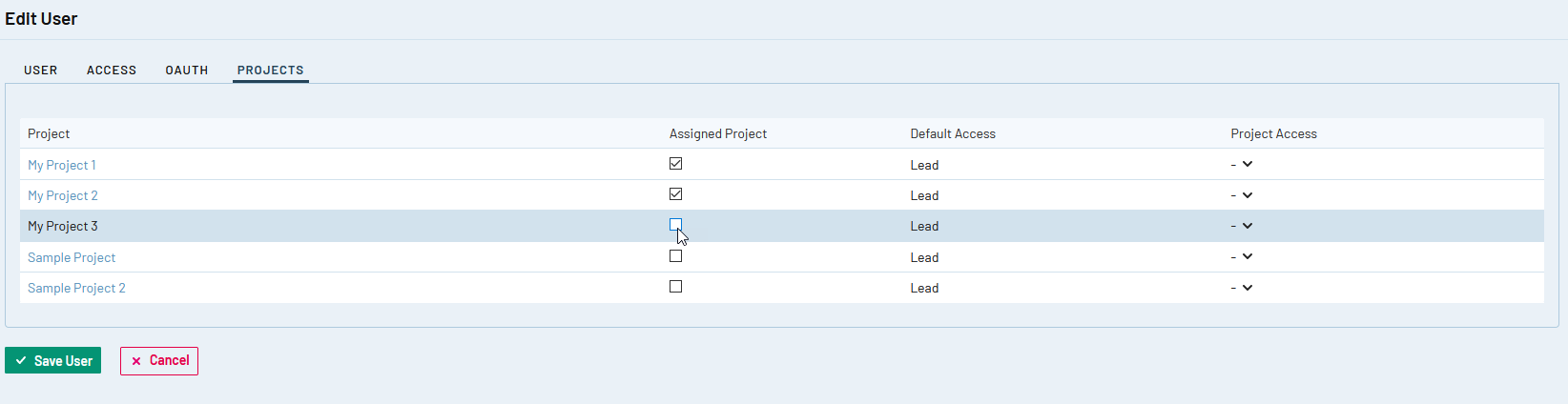Switch to the ACCESS tab
This screenshot has height=404, width=1568.
pyautogui.click(x=112, y=71)
